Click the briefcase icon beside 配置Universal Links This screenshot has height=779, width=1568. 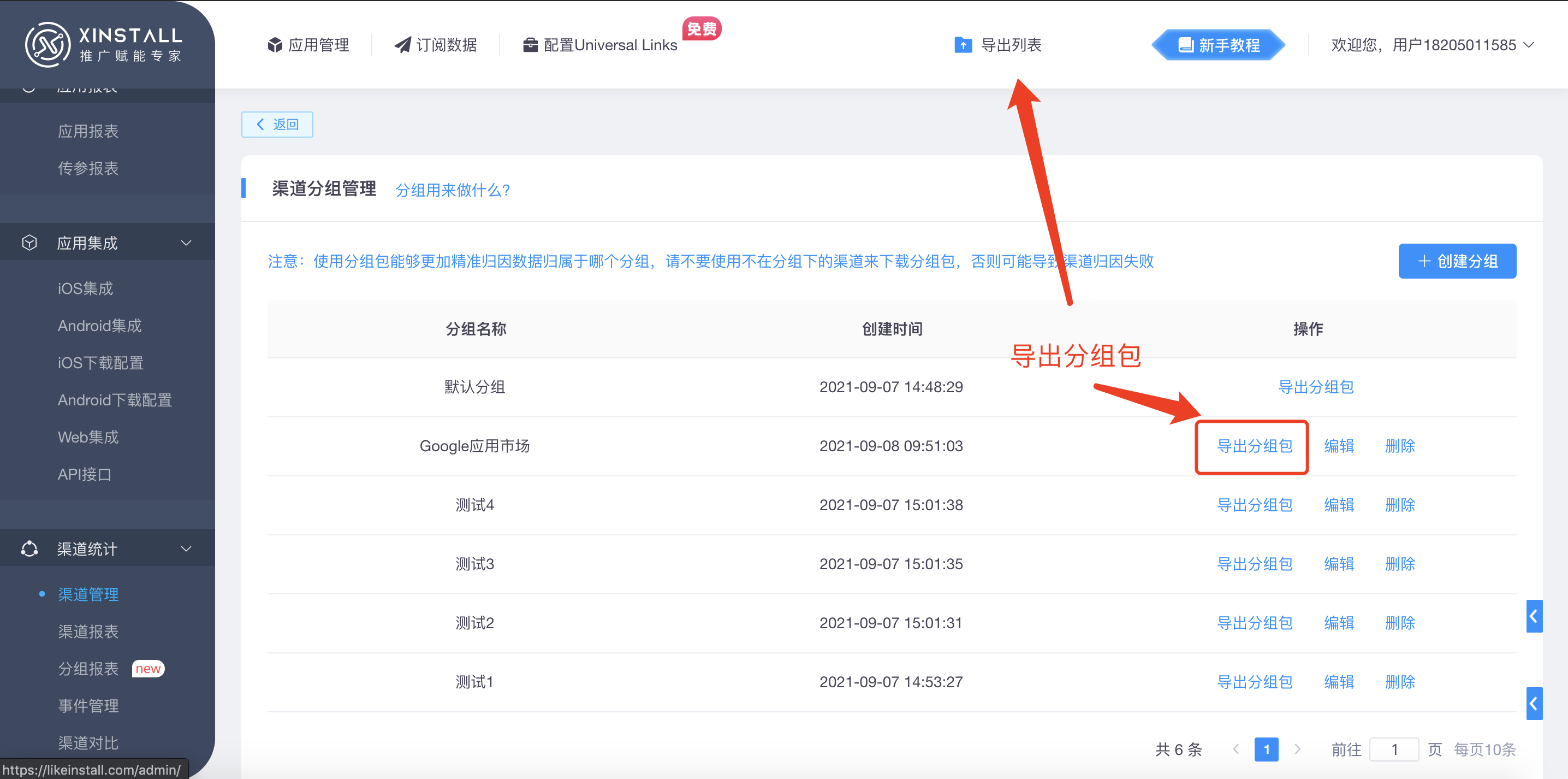point(530,44)
